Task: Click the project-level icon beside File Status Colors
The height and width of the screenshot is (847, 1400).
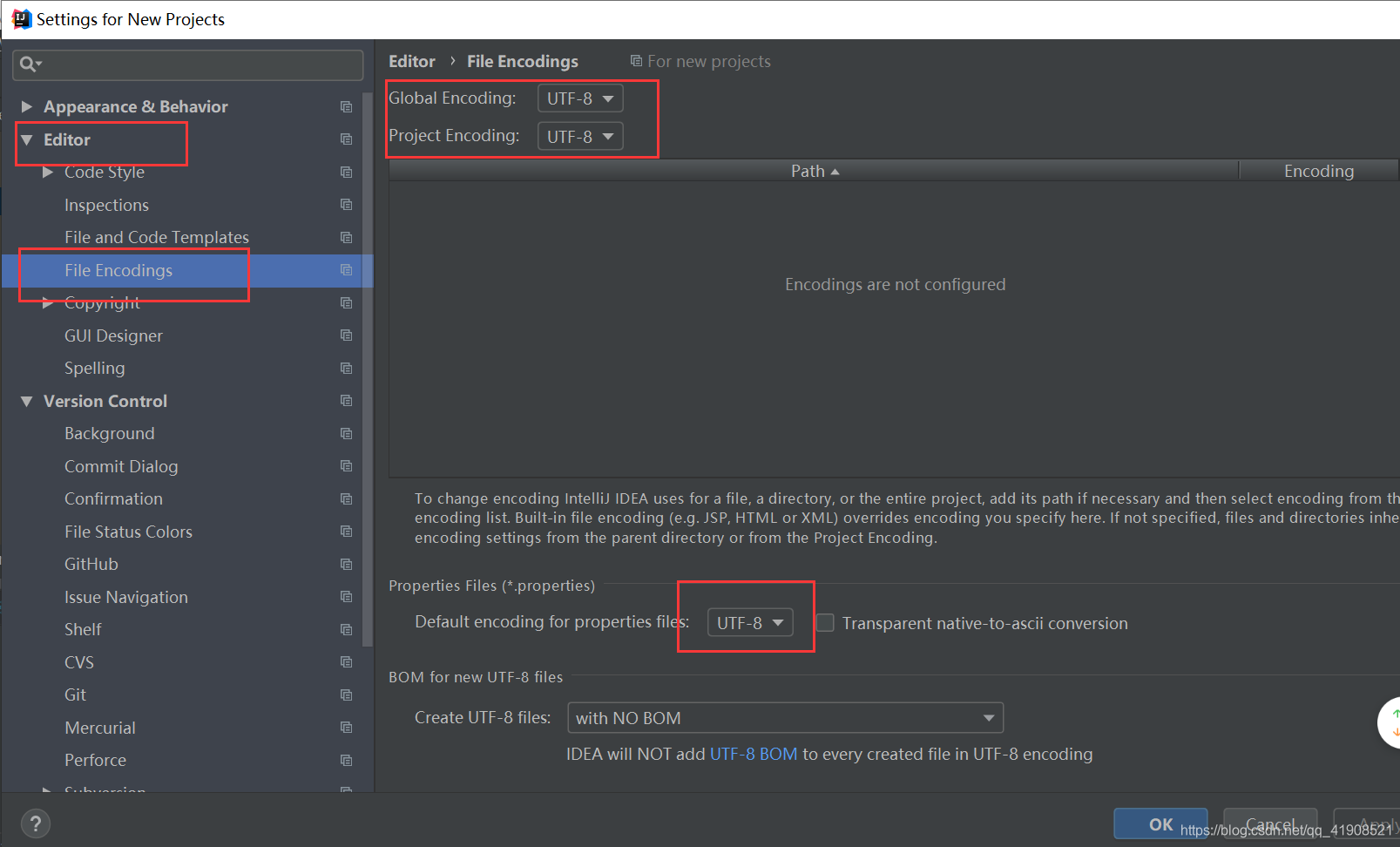Action: point(346,532)
